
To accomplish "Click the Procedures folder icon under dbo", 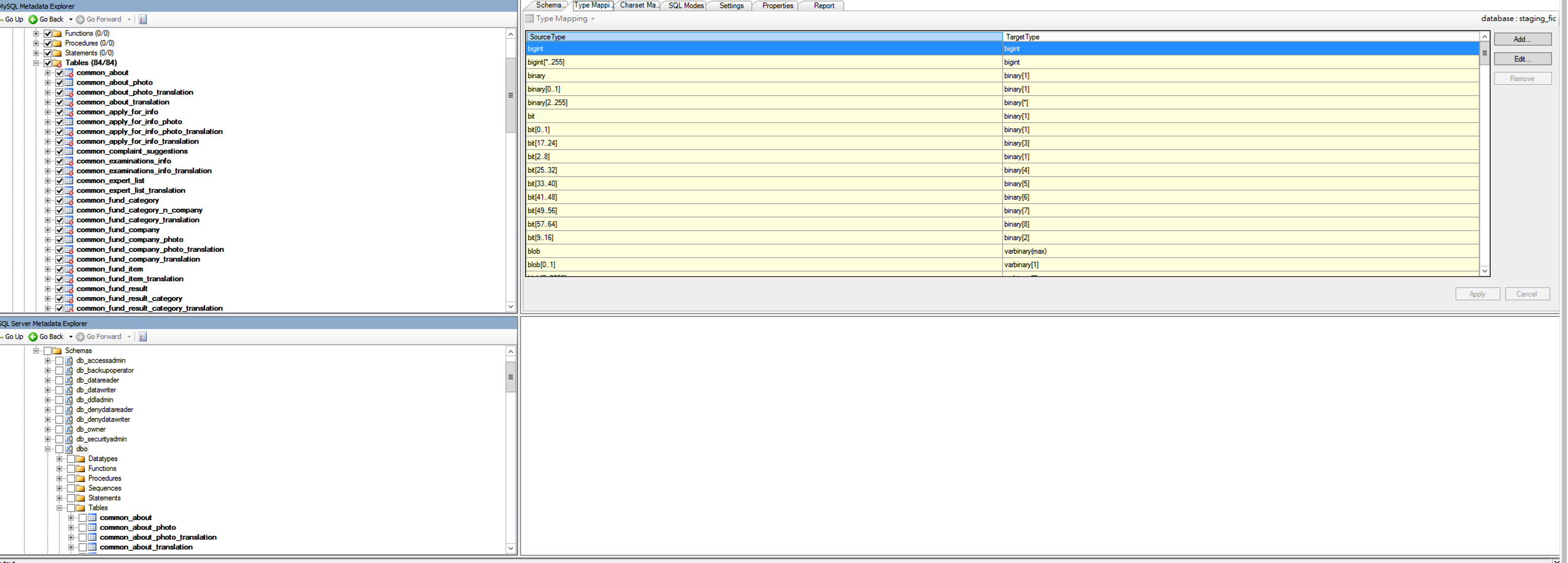I will point(80,479).
